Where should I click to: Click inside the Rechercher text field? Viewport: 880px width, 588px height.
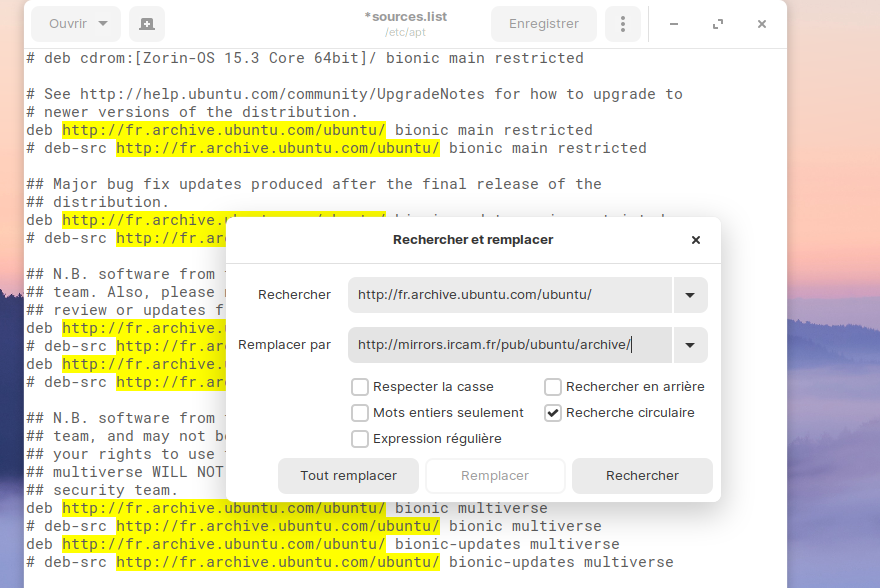coord(510,295)
